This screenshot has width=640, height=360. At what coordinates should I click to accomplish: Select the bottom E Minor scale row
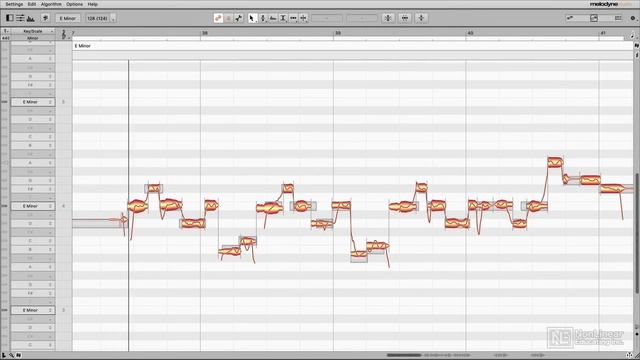(33, 310)
